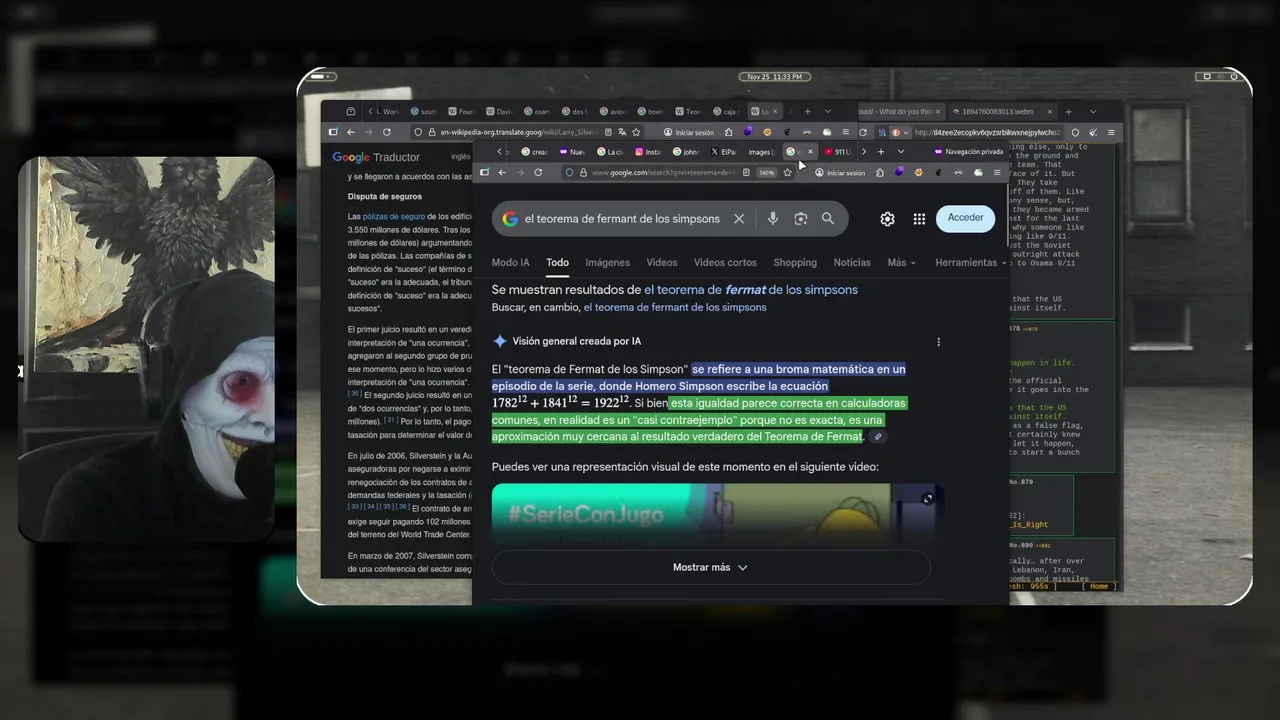Open new tab in the Wikipedia window
1280x720 pixels.
807,111
